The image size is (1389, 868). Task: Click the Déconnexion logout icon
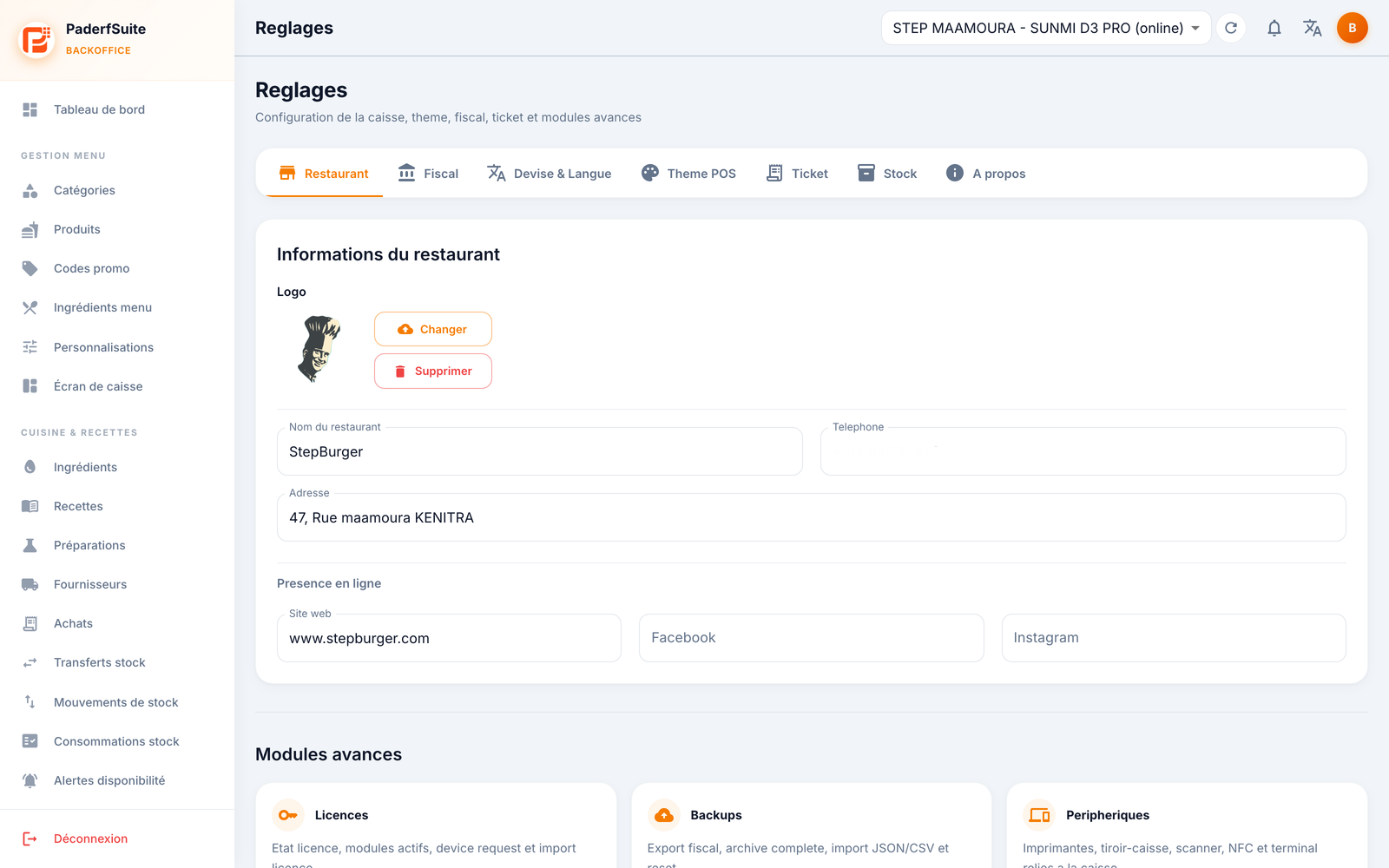[x=30, y=838]
